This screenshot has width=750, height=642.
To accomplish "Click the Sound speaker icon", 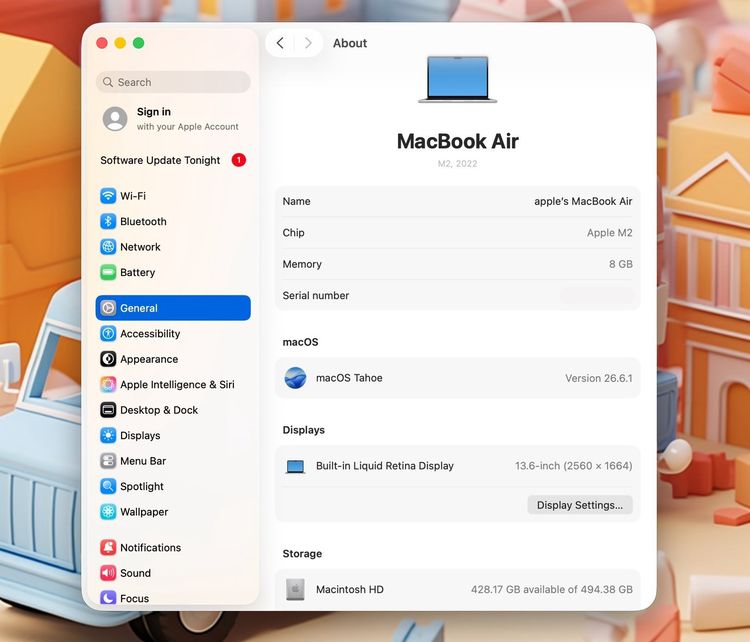I will (x=108, y=573).
